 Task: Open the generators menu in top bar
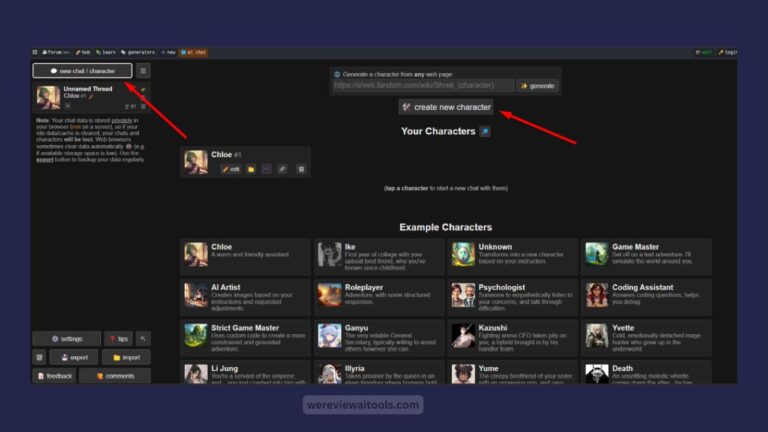(x=138, y=52)
